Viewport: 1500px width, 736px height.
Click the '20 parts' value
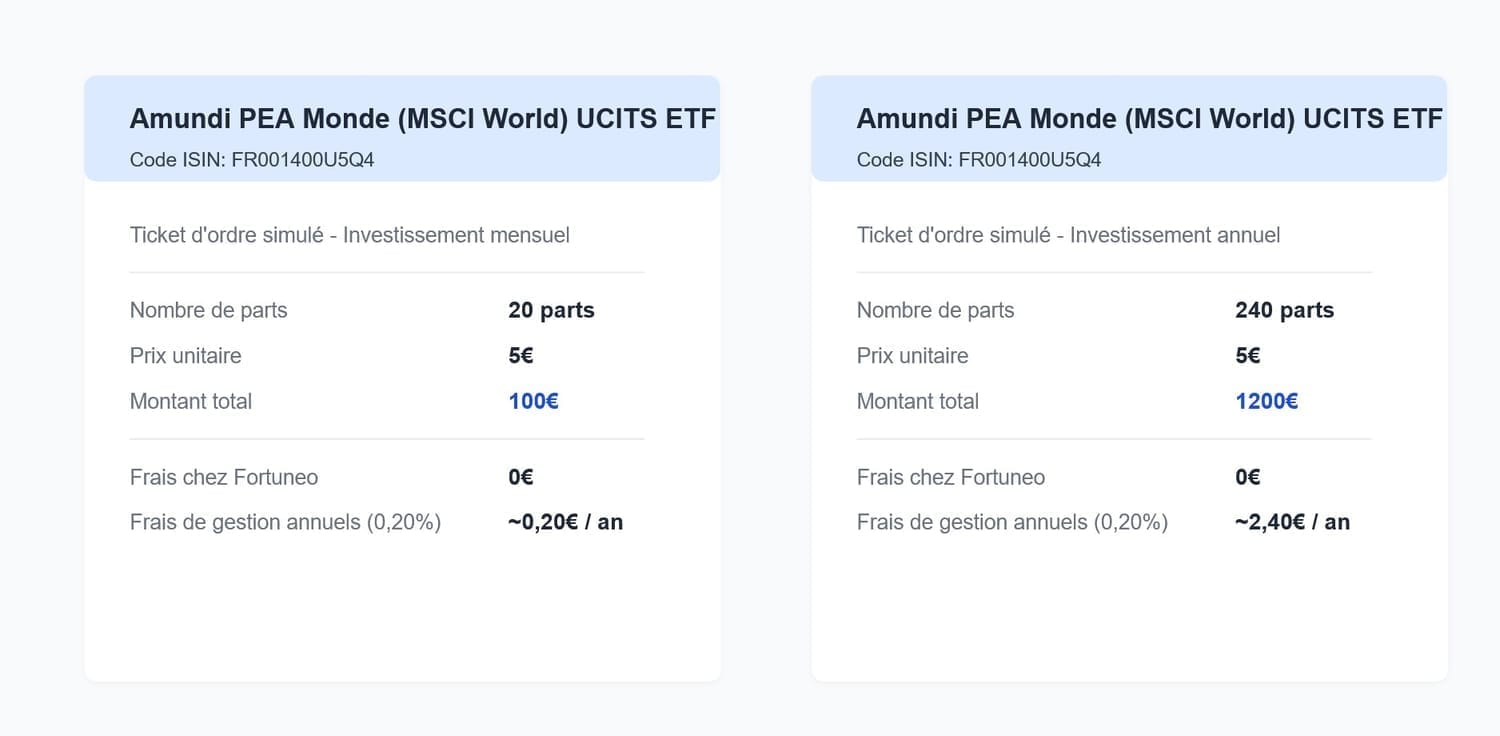pyautogui.click(x=551, y=310)
